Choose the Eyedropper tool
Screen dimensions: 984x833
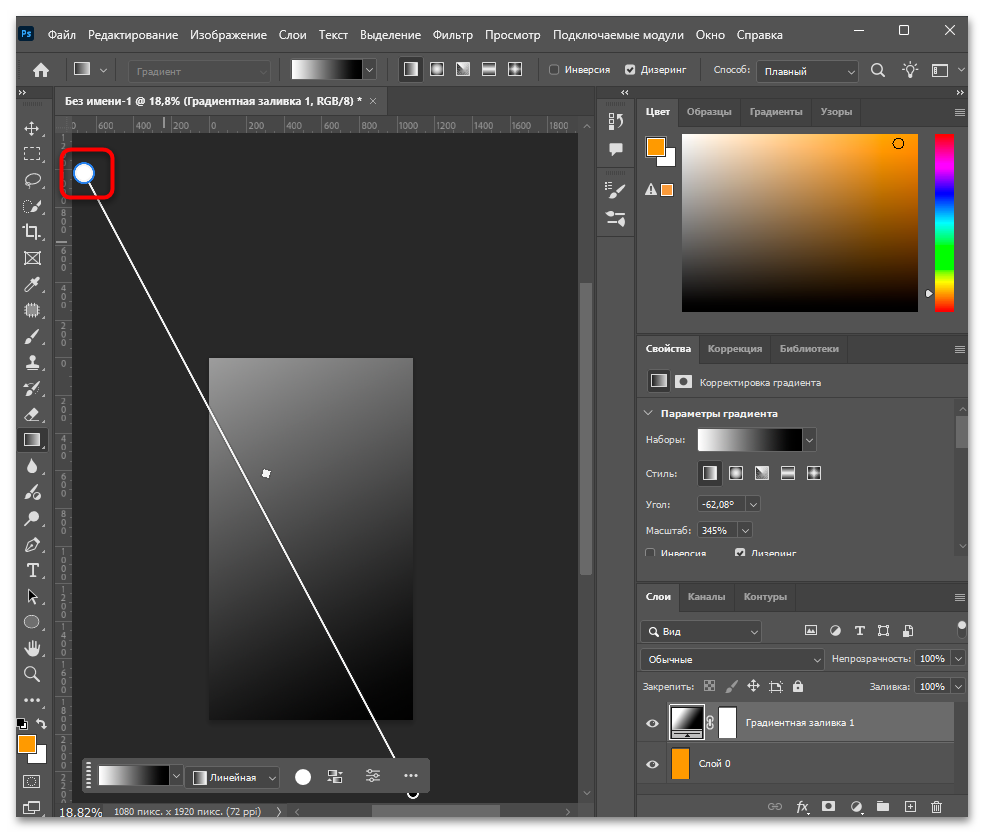point(32,284)
